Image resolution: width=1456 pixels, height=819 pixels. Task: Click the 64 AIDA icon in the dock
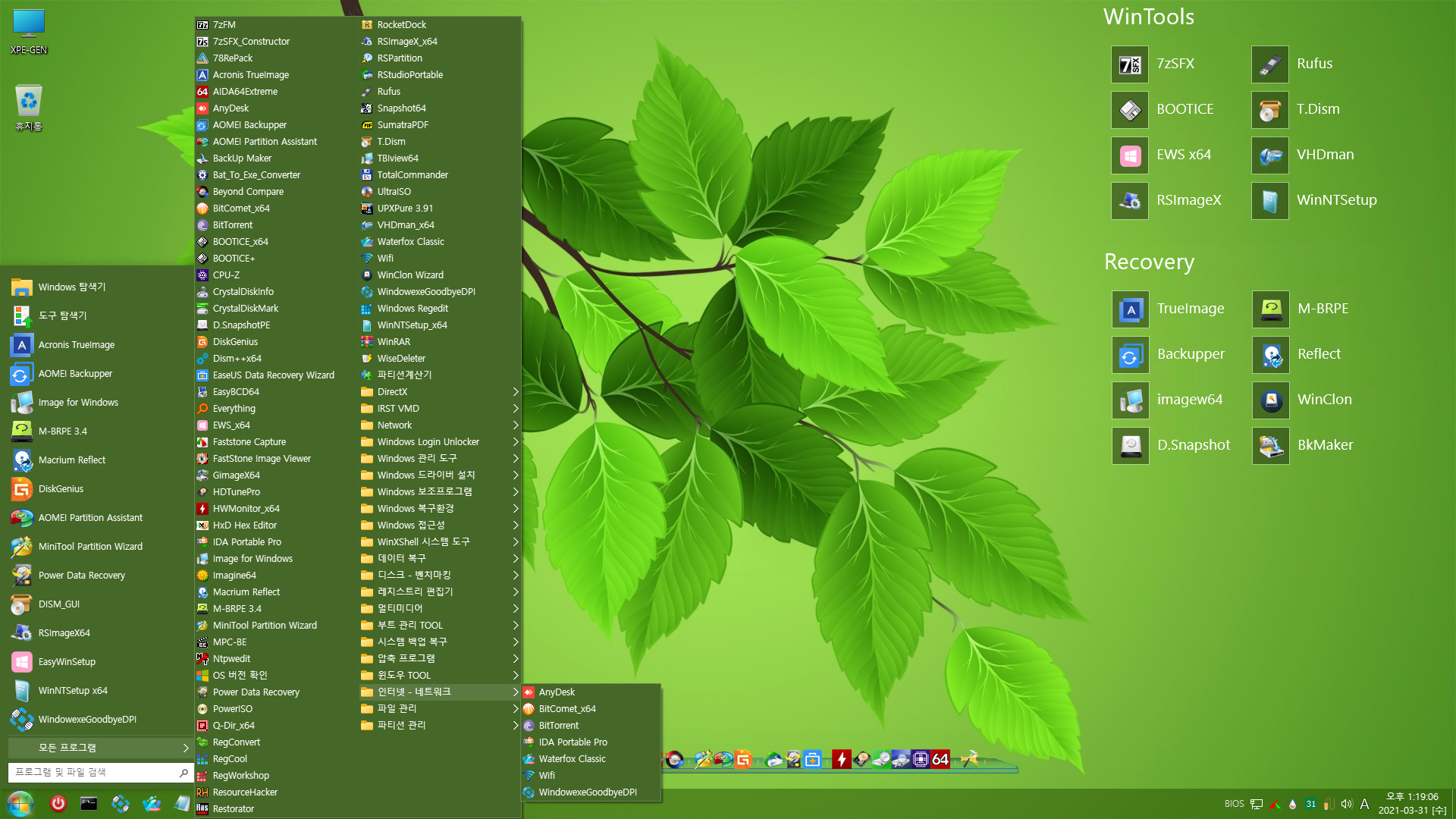(940, 759)
